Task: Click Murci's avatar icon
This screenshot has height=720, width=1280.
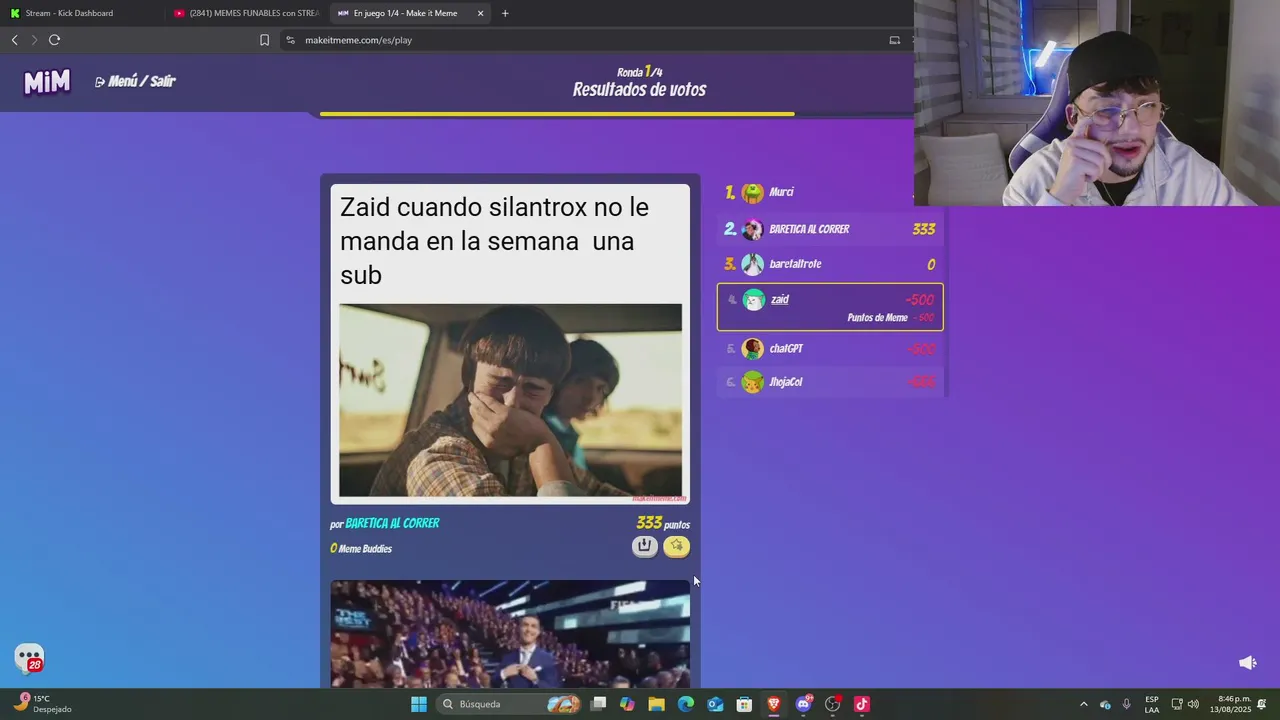Action: (753, 193)
